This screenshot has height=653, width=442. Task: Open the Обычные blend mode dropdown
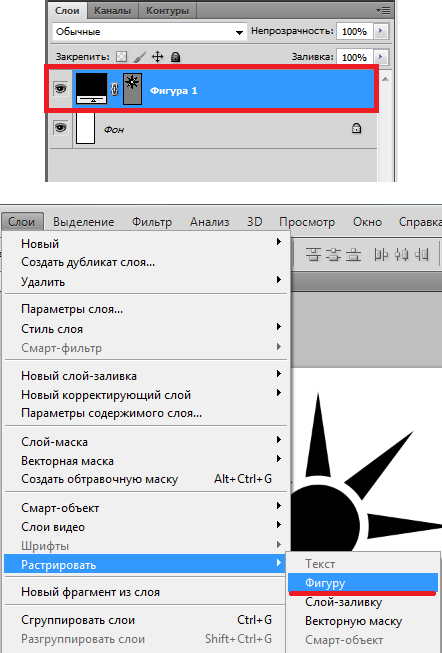(x=150, y=32)
